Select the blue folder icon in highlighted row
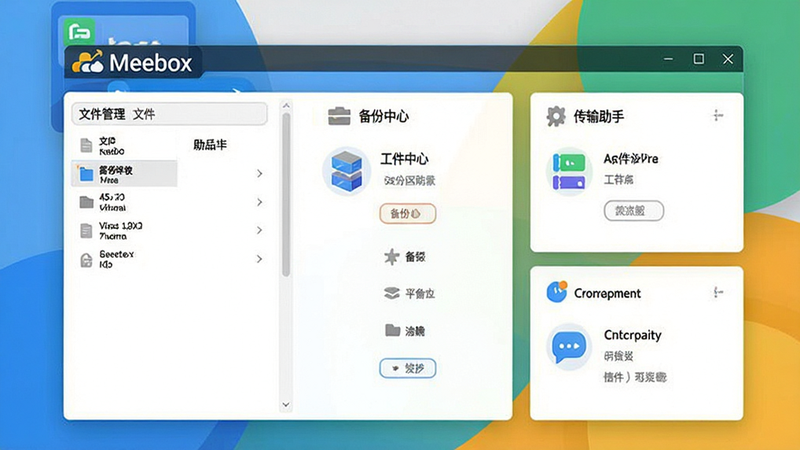Viewport: 800px width, 450px height. [x=86, y=174]
